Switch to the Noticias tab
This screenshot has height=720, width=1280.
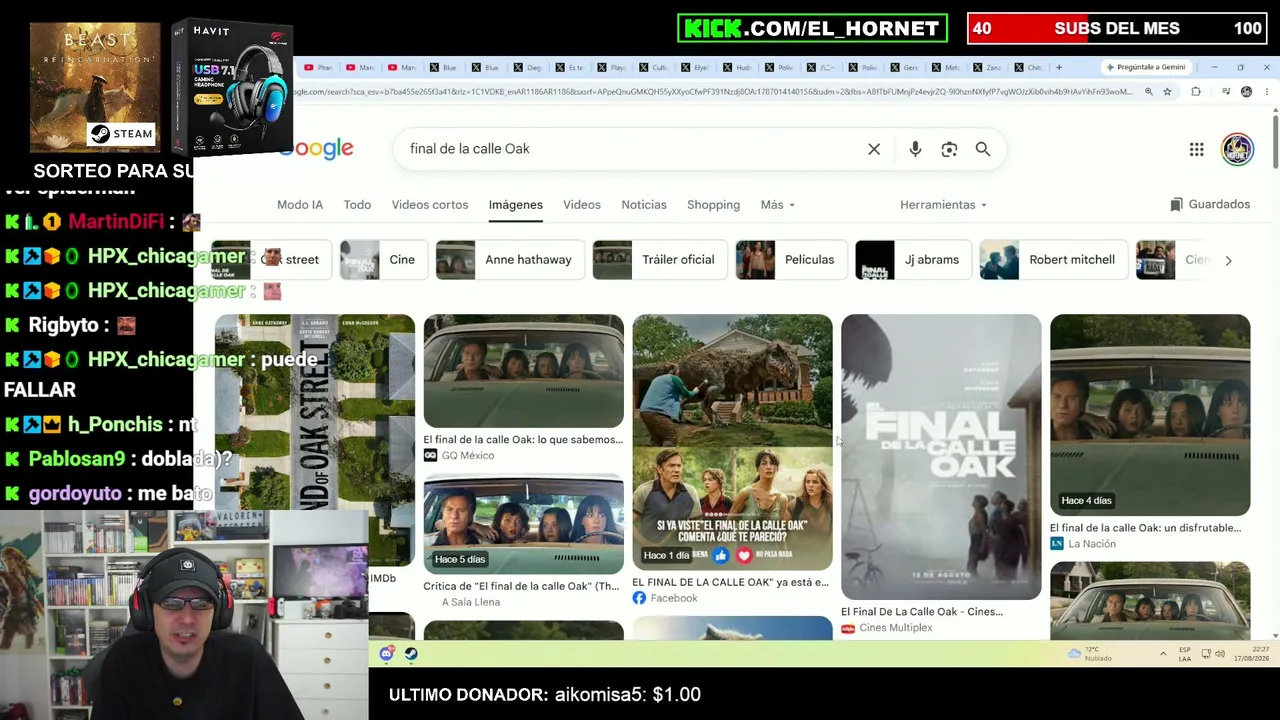[x=644, y=205]
